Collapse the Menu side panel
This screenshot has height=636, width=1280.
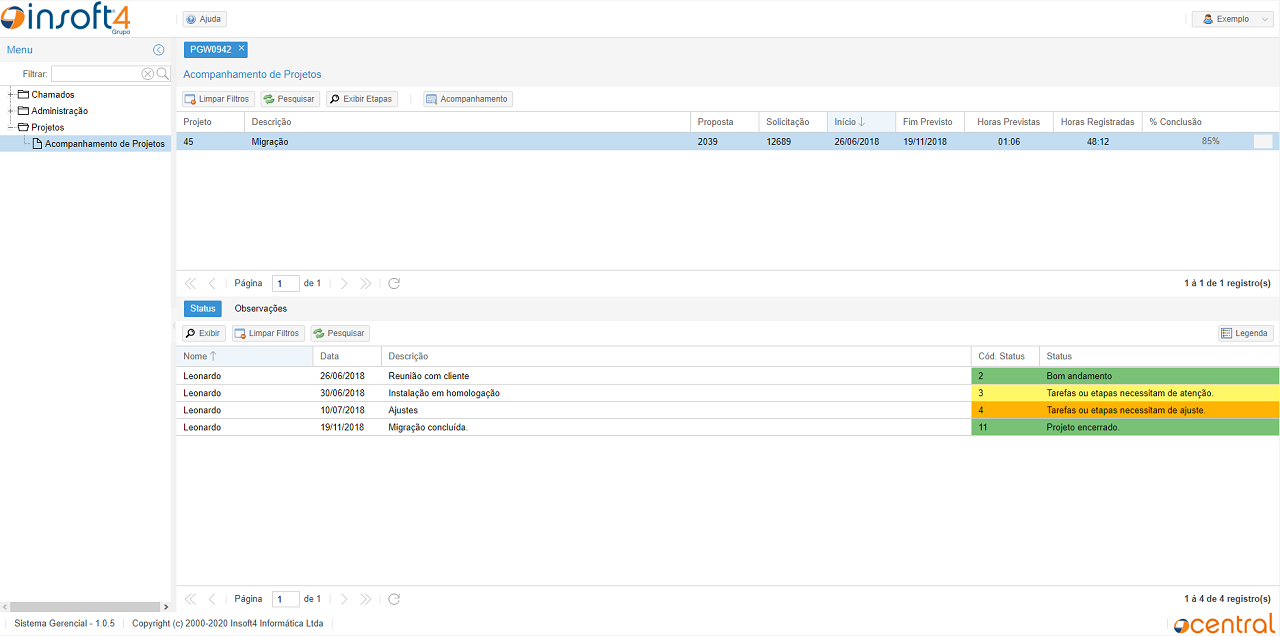(158, 50)
